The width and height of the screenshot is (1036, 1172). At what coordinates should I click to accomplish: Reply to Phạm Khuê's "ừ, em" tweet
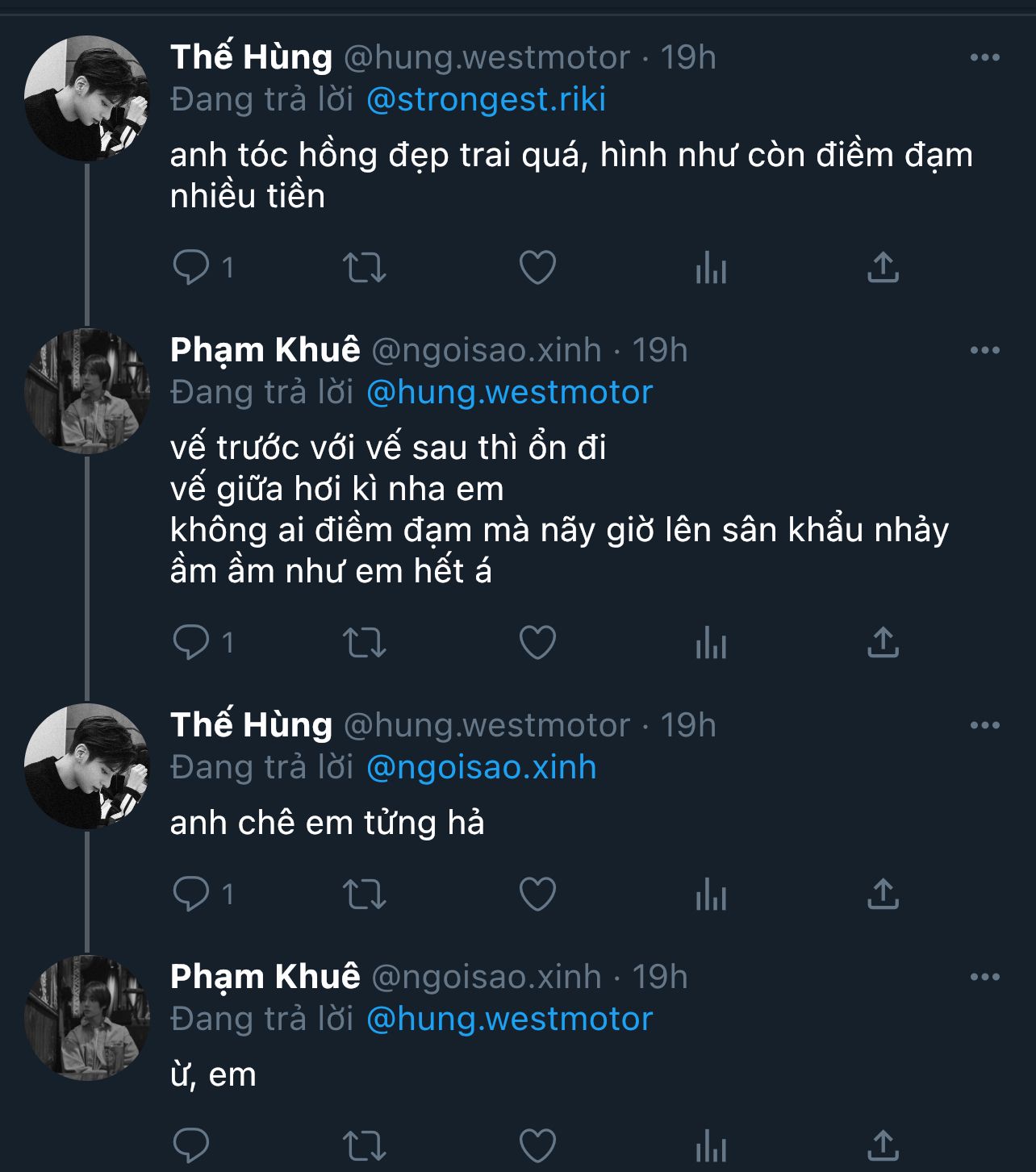(192, 1145)
